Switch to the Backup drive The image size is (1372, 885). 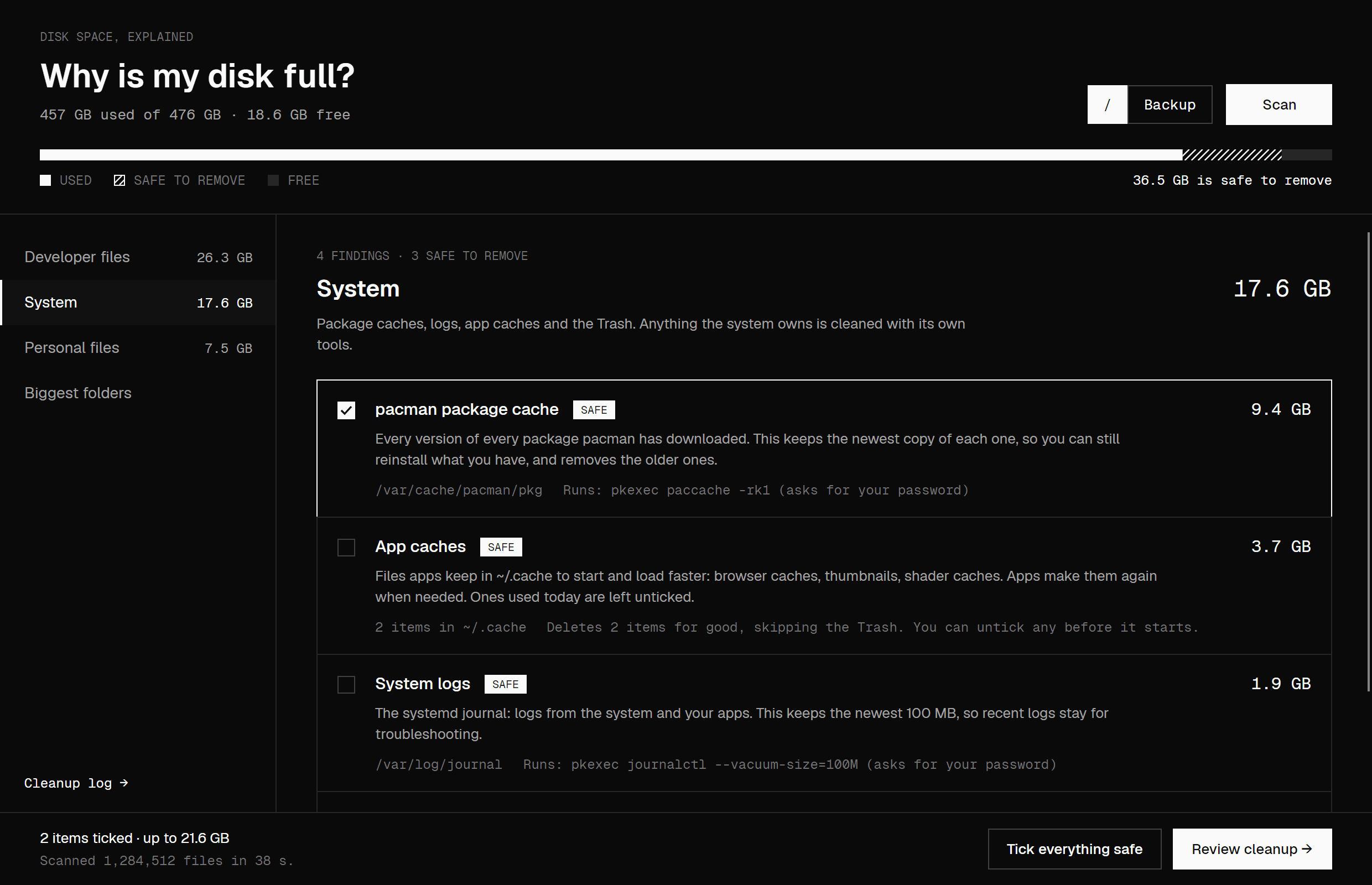(x=1170, y=105)
